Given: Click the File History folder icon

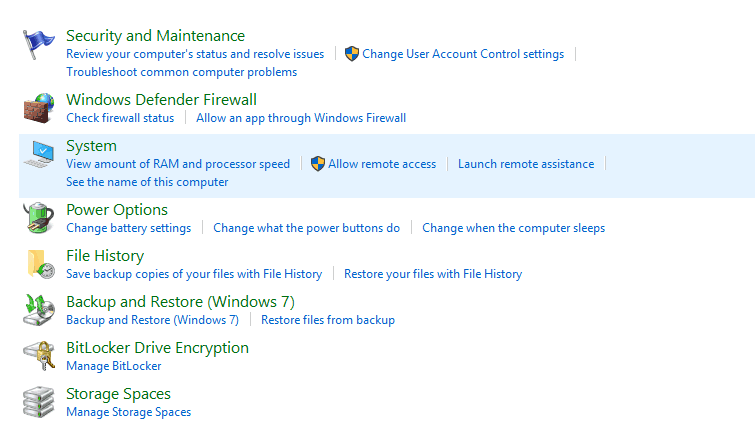Looking at the screenshot, I should click(x=39, y=263).
